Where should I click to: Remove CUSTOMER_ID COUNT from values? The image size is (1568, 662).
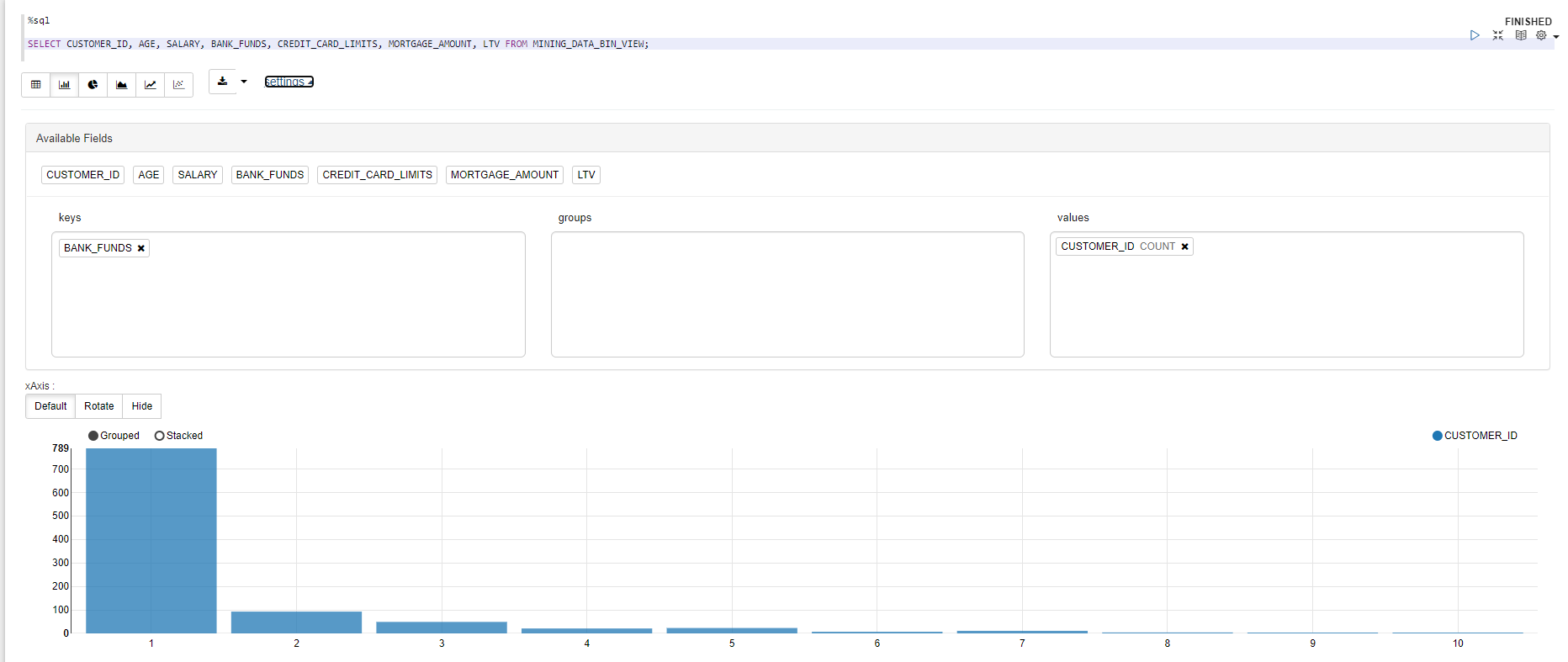click(x=1184, y=246)
